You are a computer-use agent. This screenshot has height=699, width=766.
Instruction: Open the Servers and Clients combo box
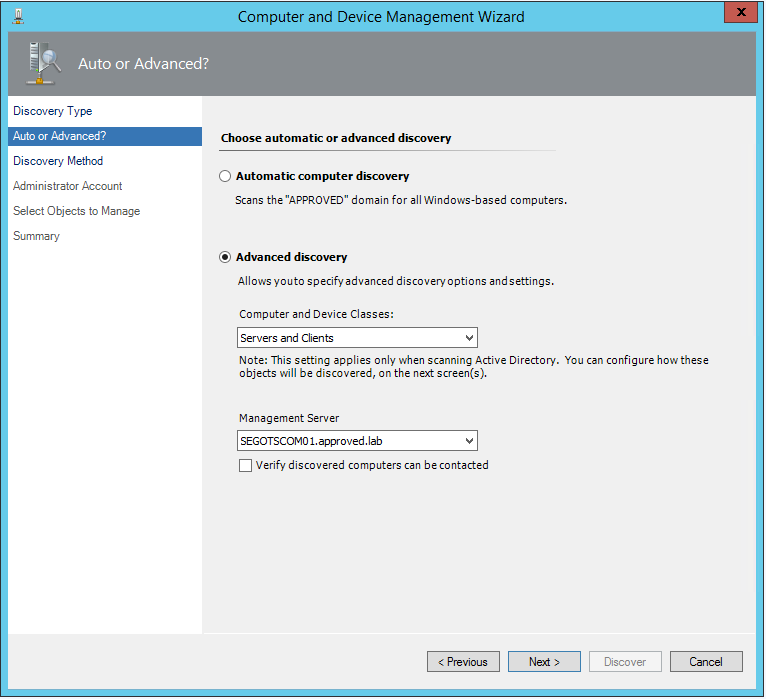[x=357, y=338]
